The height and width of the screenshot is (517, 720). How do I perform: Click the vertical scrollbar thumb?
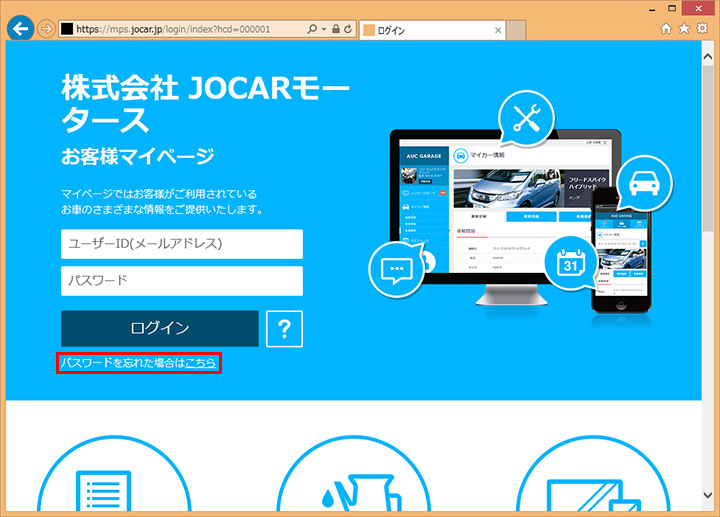[708, 149]
